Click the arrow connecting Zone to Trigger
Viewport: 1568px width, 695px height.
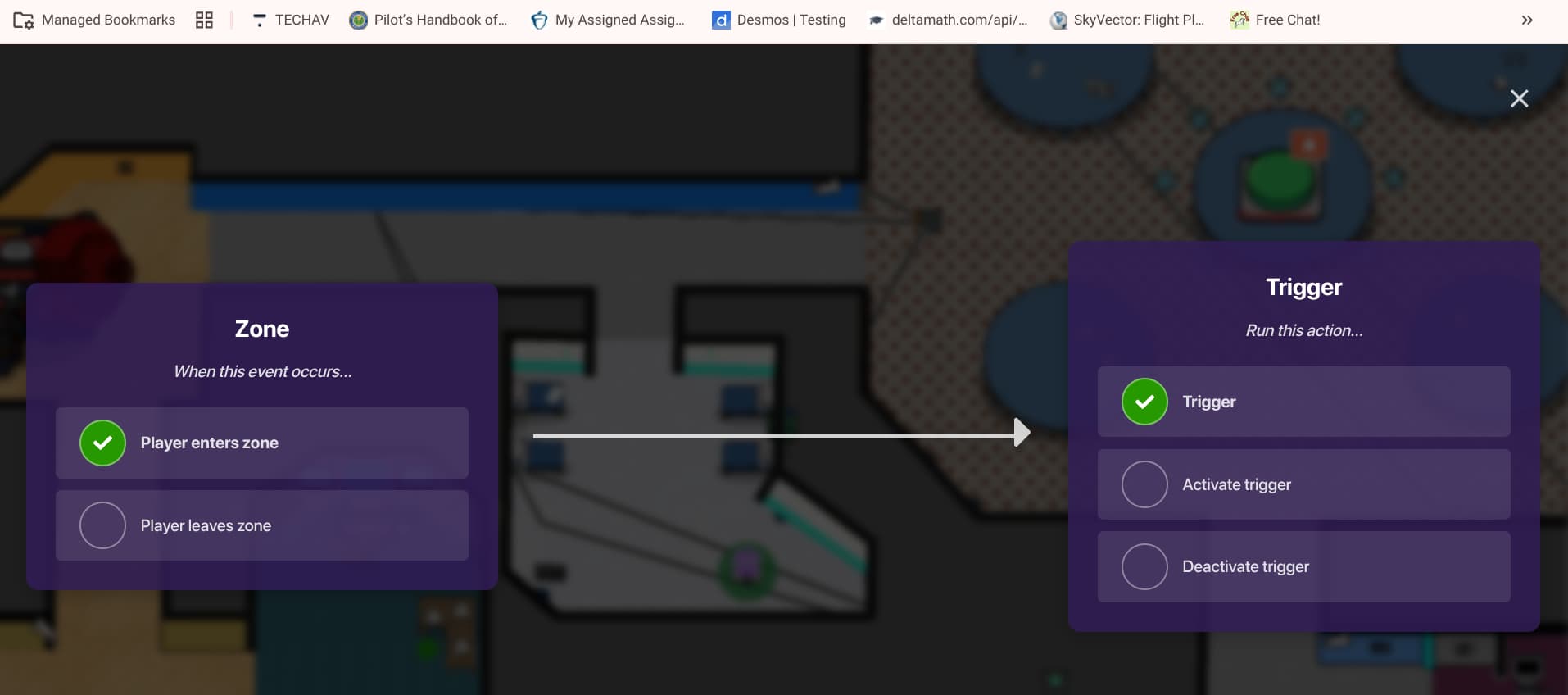click(x=778, y=435)
